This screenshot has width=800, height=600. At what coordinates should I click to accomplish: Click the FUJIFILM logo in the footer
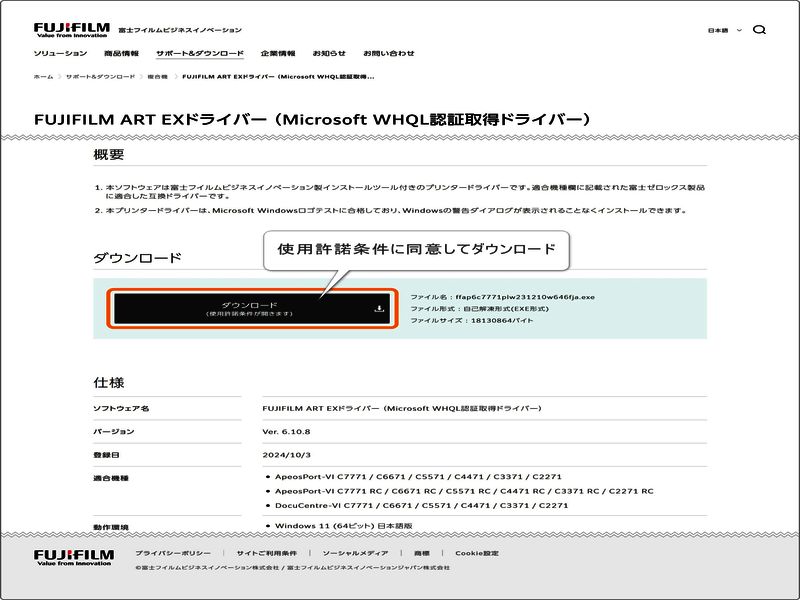coord(74,557)
